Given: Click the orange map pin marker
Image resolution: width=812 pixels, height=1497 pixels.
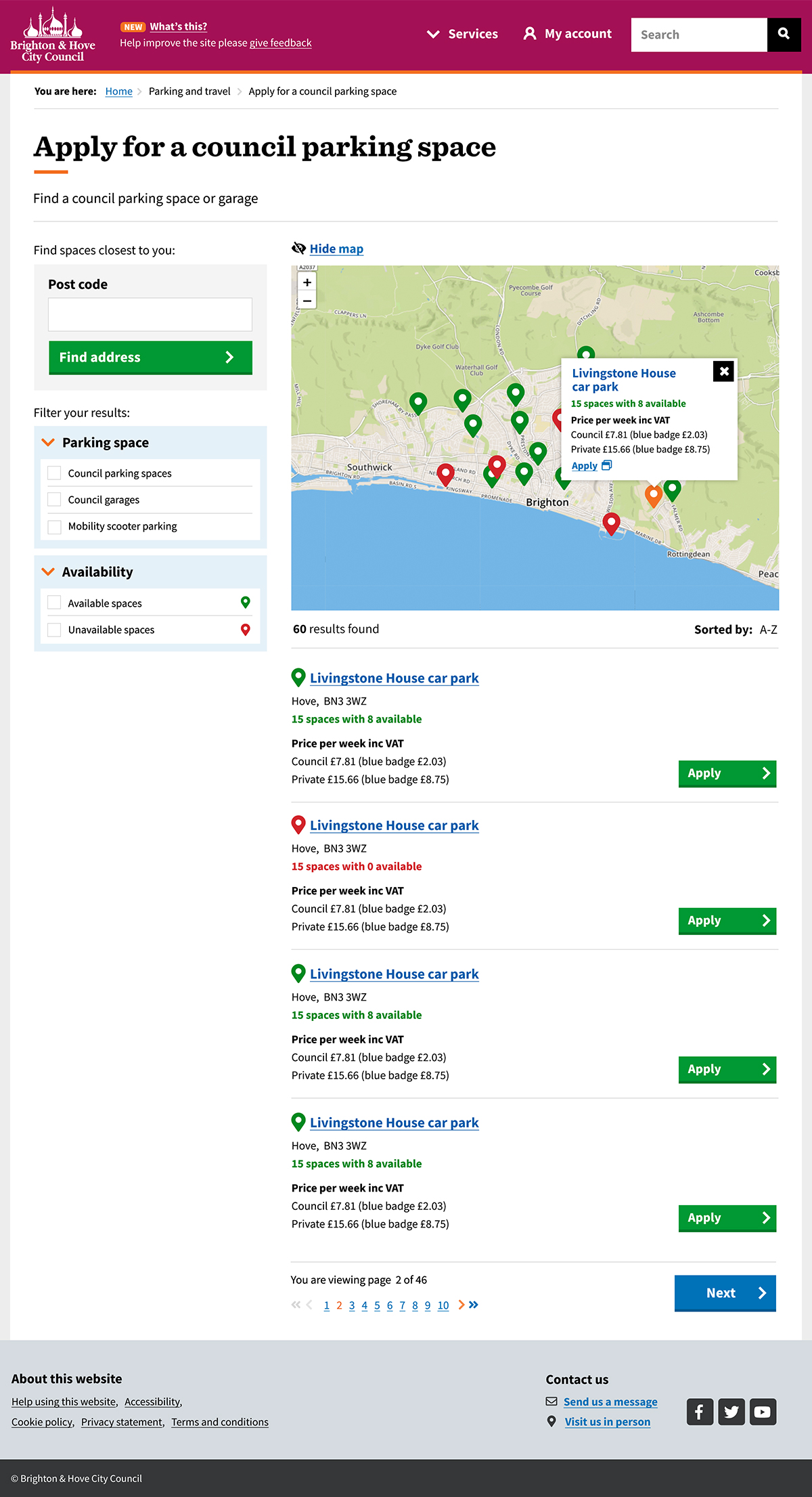Looking at the screenshot, I should click(653, 495).
